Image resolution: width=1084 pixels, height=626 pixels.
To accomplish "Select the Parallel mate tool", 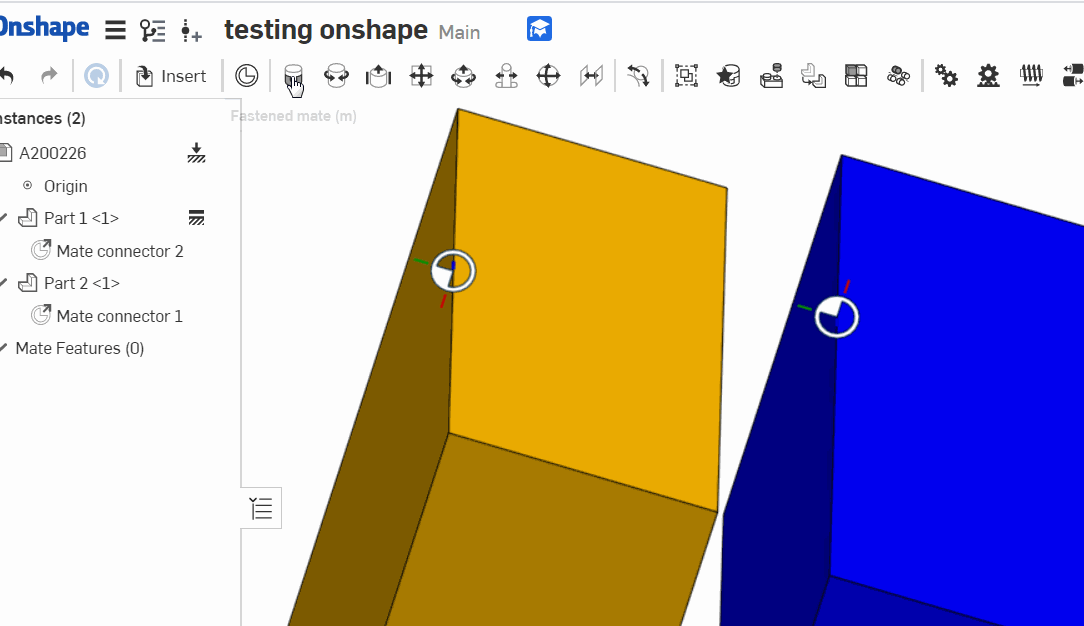I will click(591, 75).
